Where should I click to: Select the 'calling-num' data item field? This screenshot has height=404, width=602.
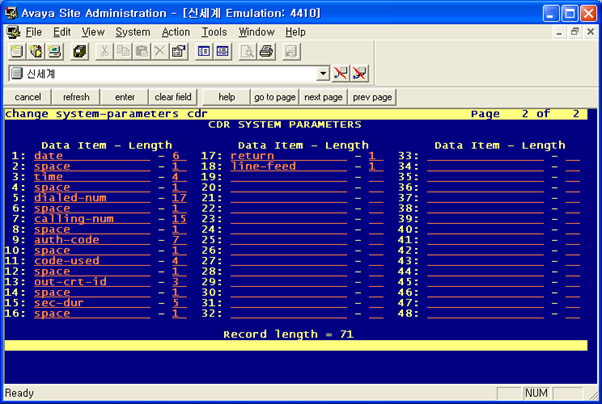pyautogui.click(x=92, y=219)
